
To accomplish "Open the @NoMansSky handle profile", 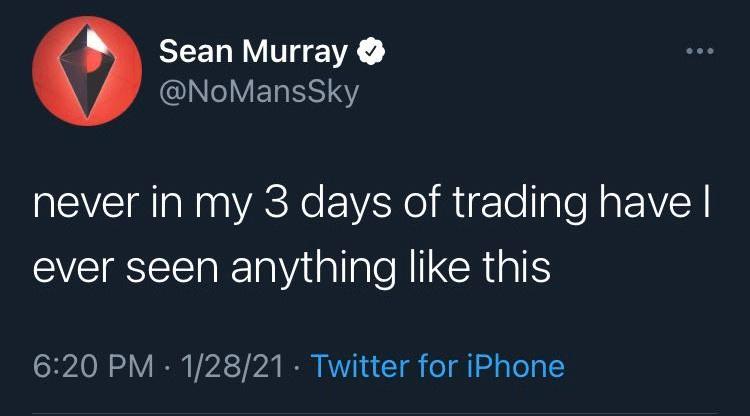I will 257,93.
